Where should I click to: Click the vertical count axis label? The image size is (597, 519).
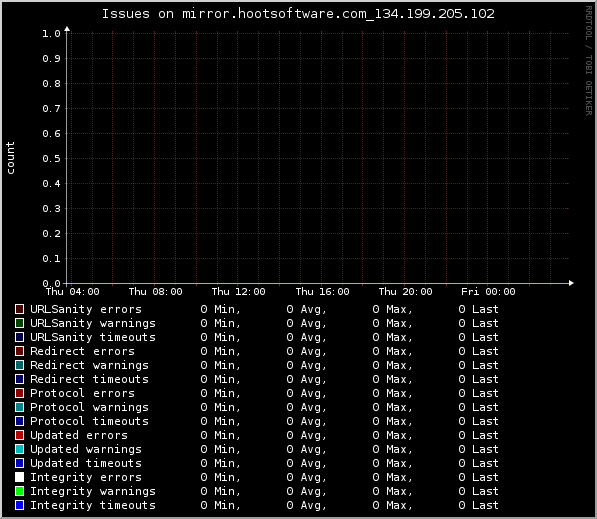[10, 158]
